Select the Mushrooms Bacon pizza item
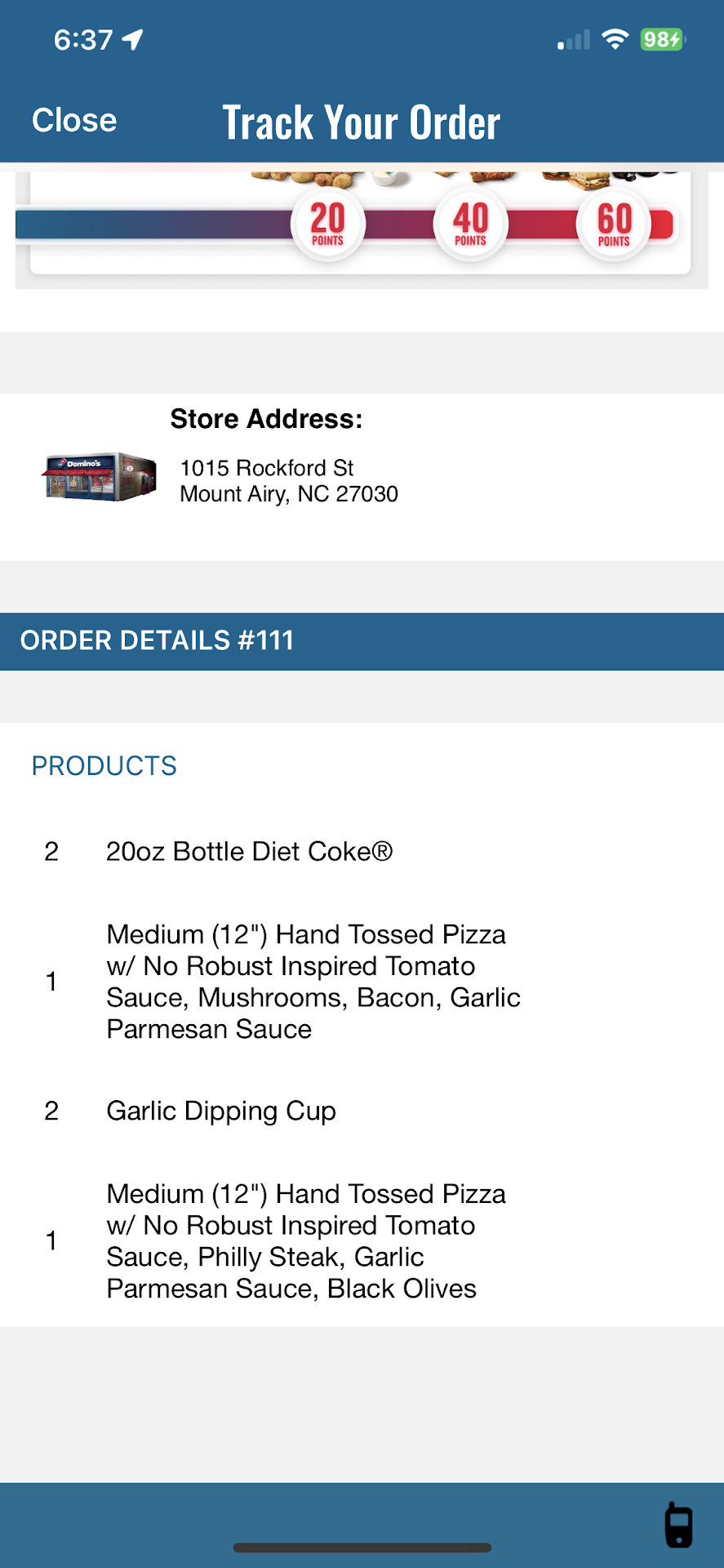Screen dimensions: 724x1568 click(x=313, y=982)
